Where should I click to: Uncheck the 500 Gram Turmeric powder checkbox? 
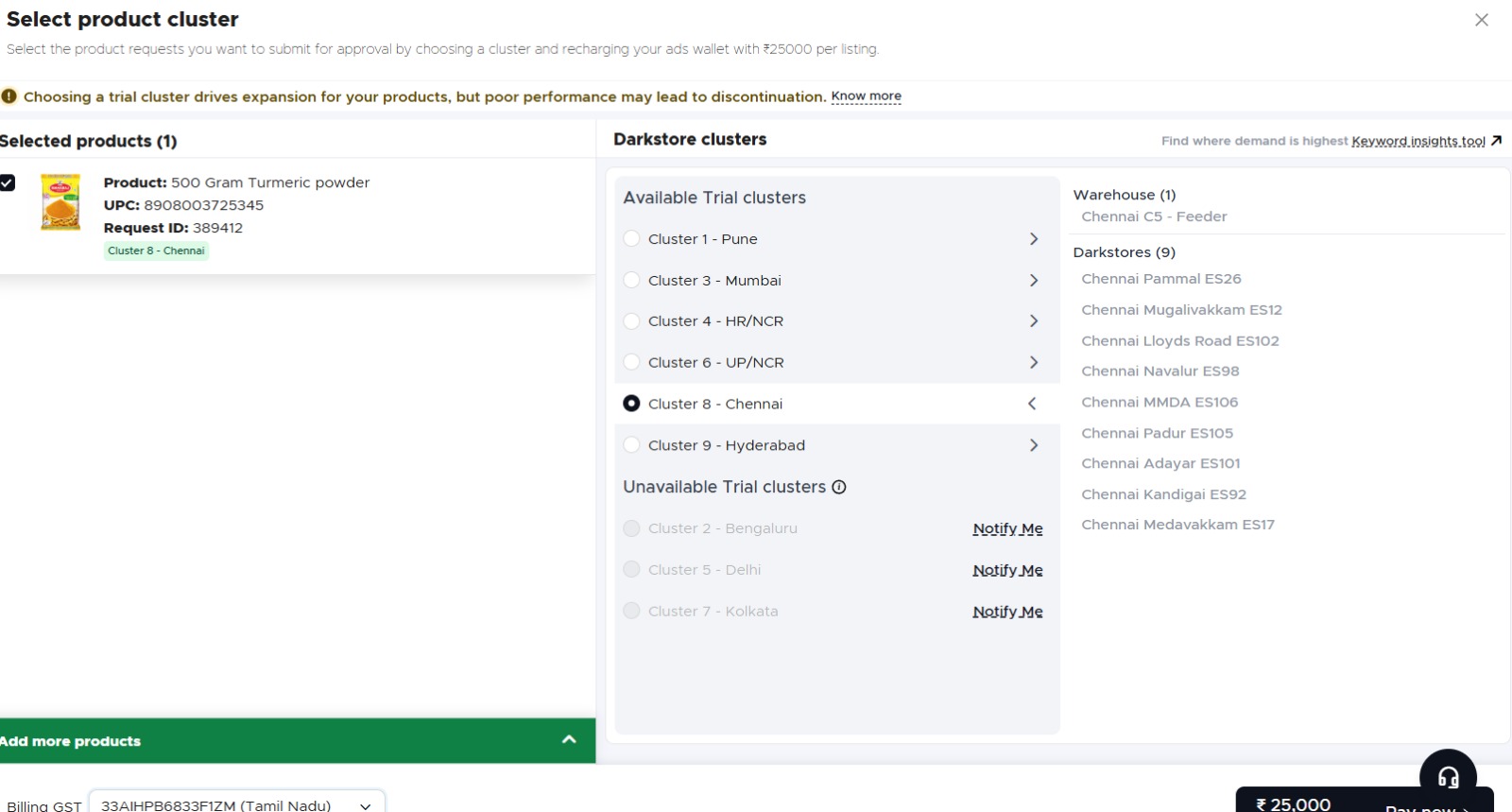8,183
